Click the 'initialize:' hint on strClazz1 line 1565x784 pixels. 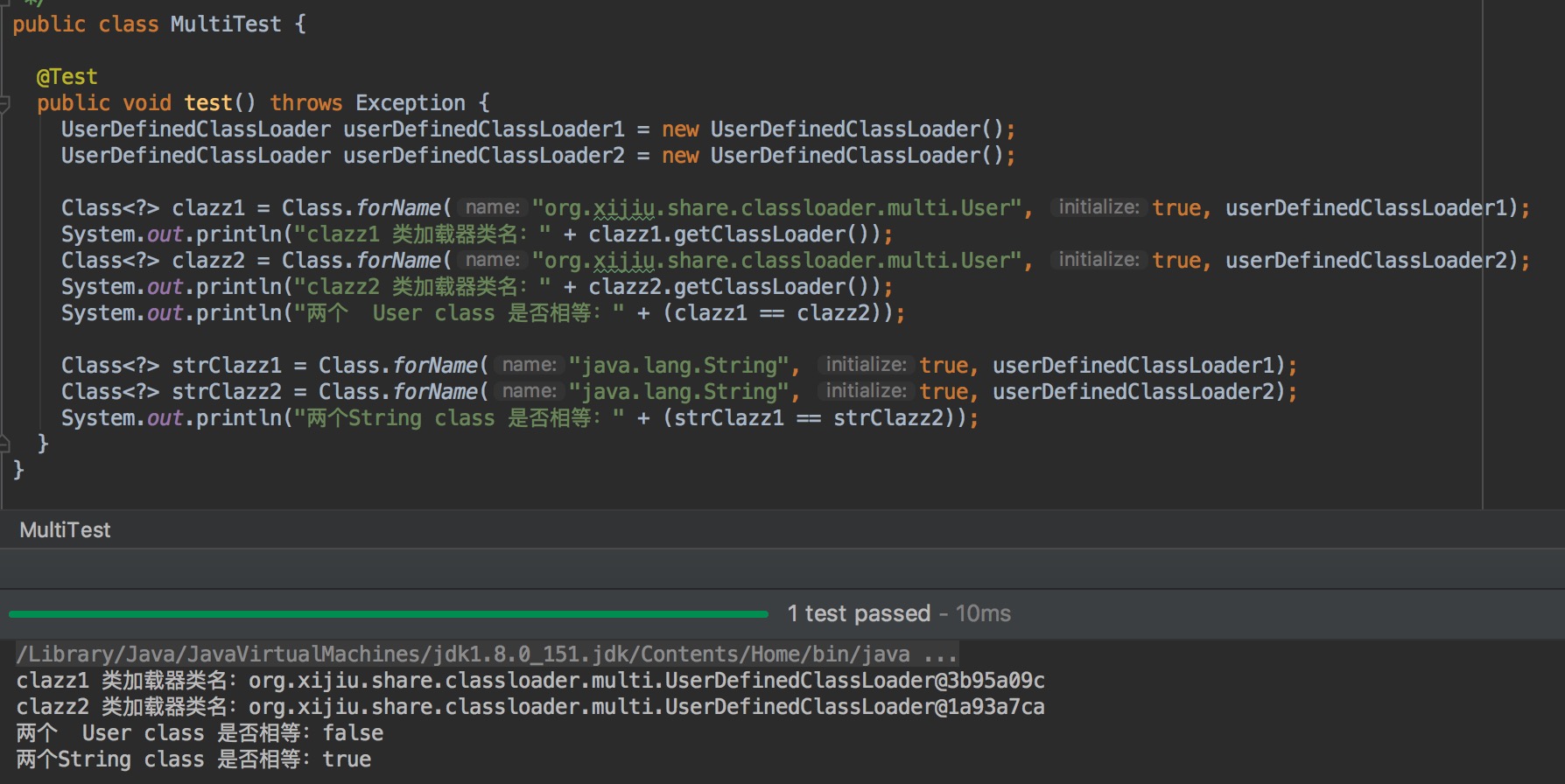(x=867, y=365)
